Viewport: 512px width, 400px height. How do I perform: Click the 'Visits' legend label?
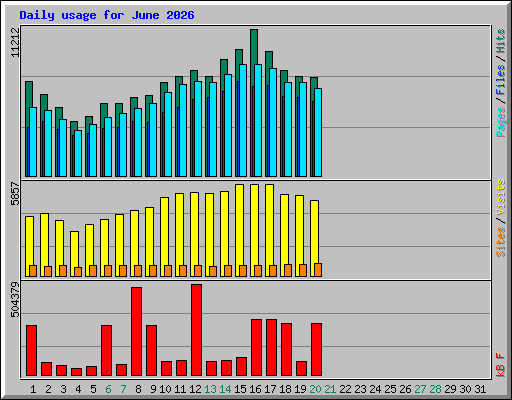(500, 198)
